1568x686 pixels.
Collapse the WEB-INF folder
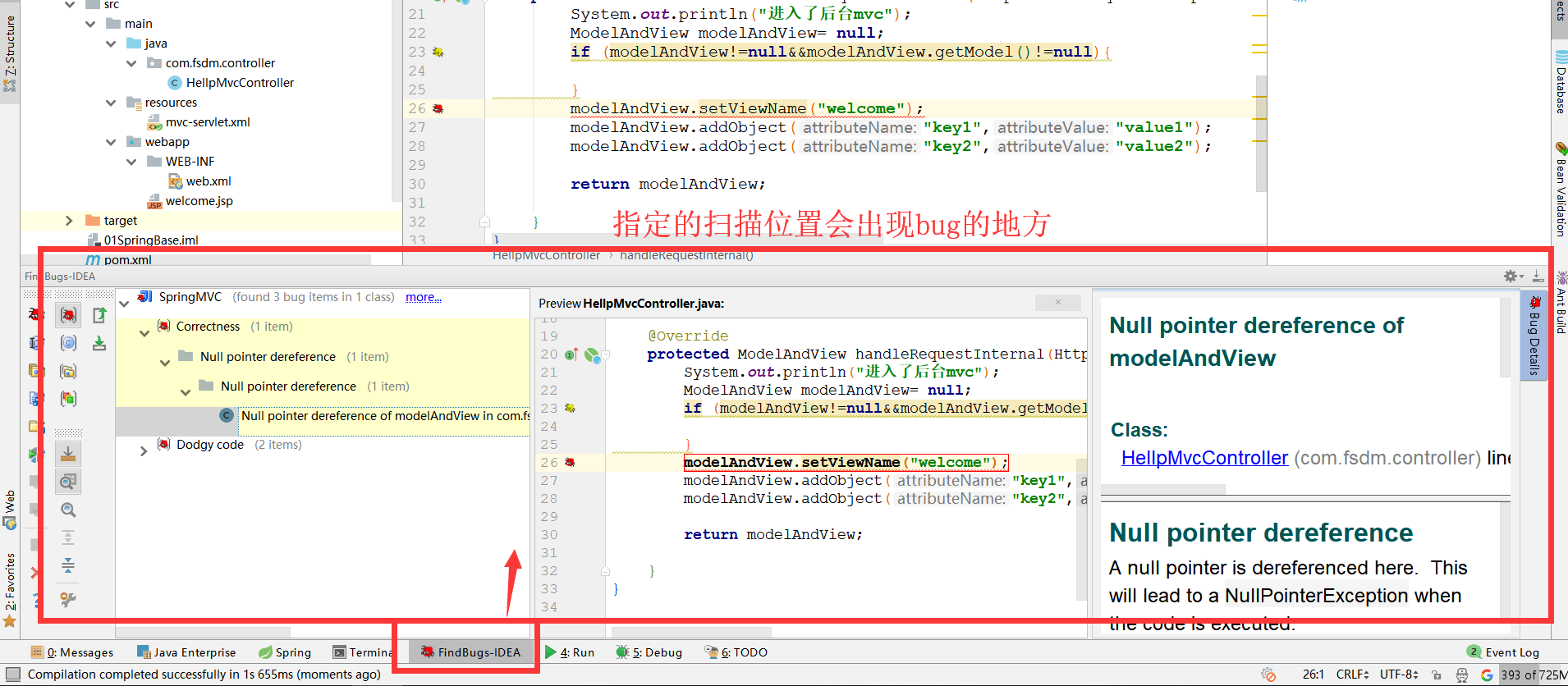131,162
